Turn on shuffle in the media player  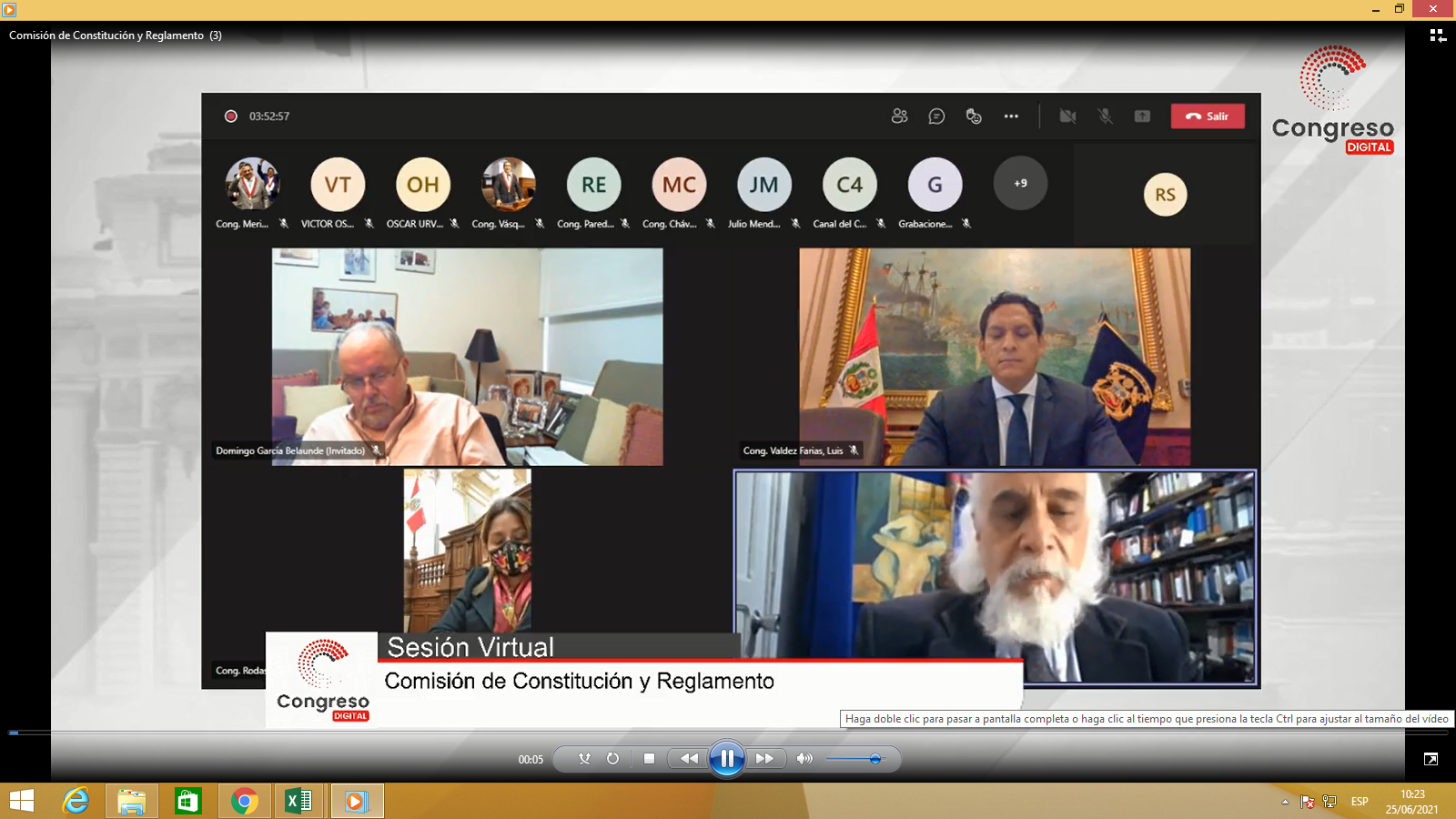[584, 758]
